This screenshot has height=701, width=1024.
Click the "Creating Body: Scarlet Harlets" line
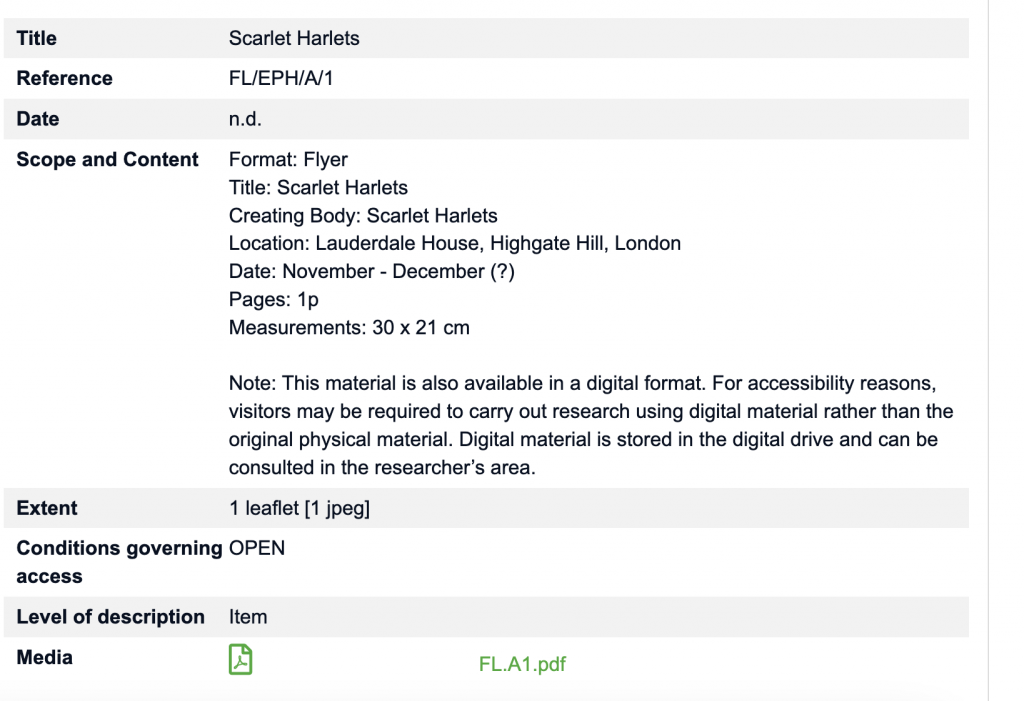(x=363, y=216)
